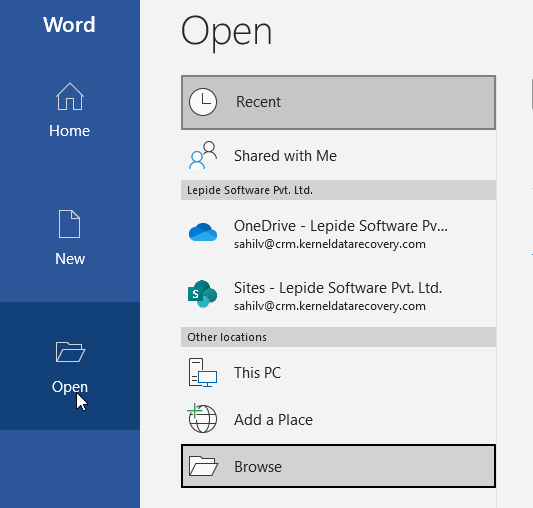Click the Browse folder icon

203,466
